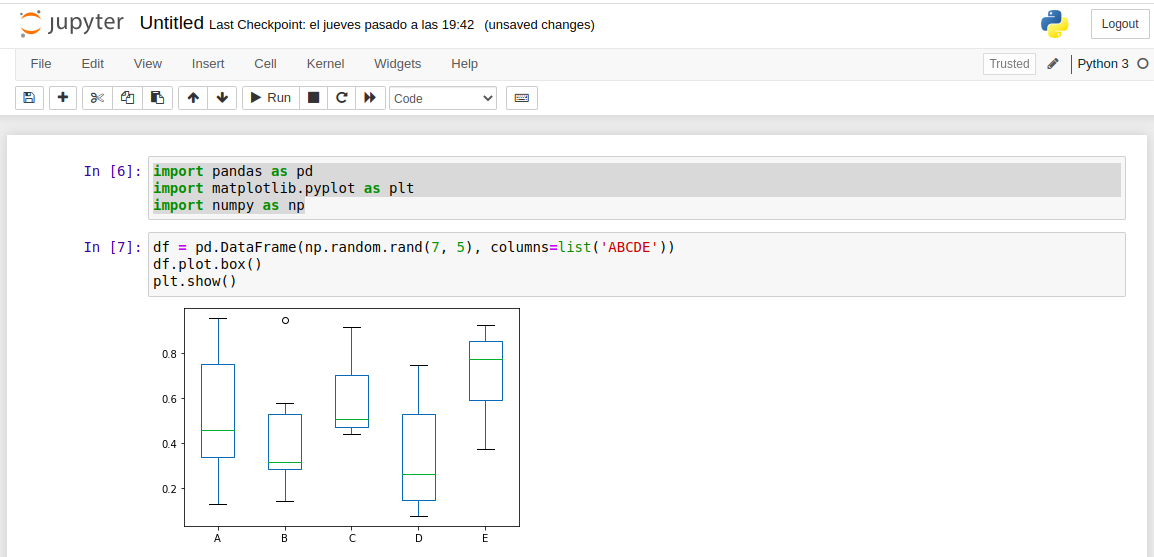Screen dimensions: 1154x557
Task: Copy selected cells icon
Action: coord(127,98)
